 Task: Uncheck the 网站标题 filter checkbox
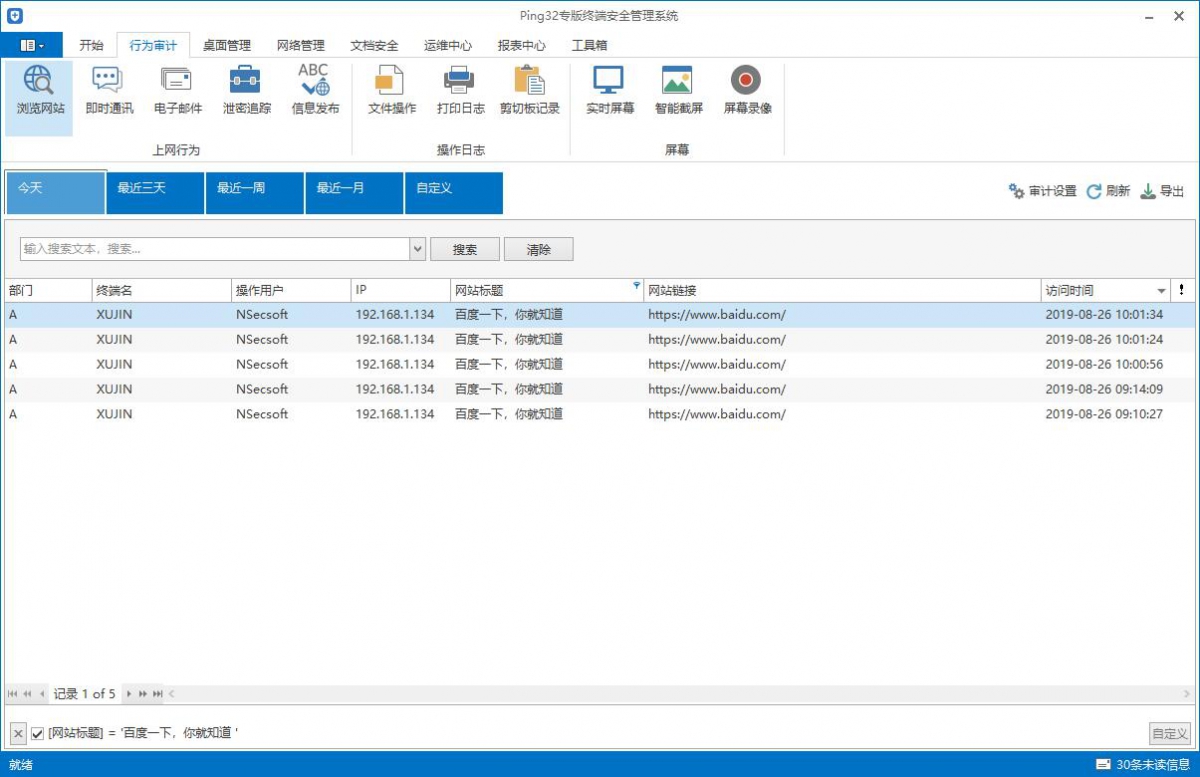(38, 734)
